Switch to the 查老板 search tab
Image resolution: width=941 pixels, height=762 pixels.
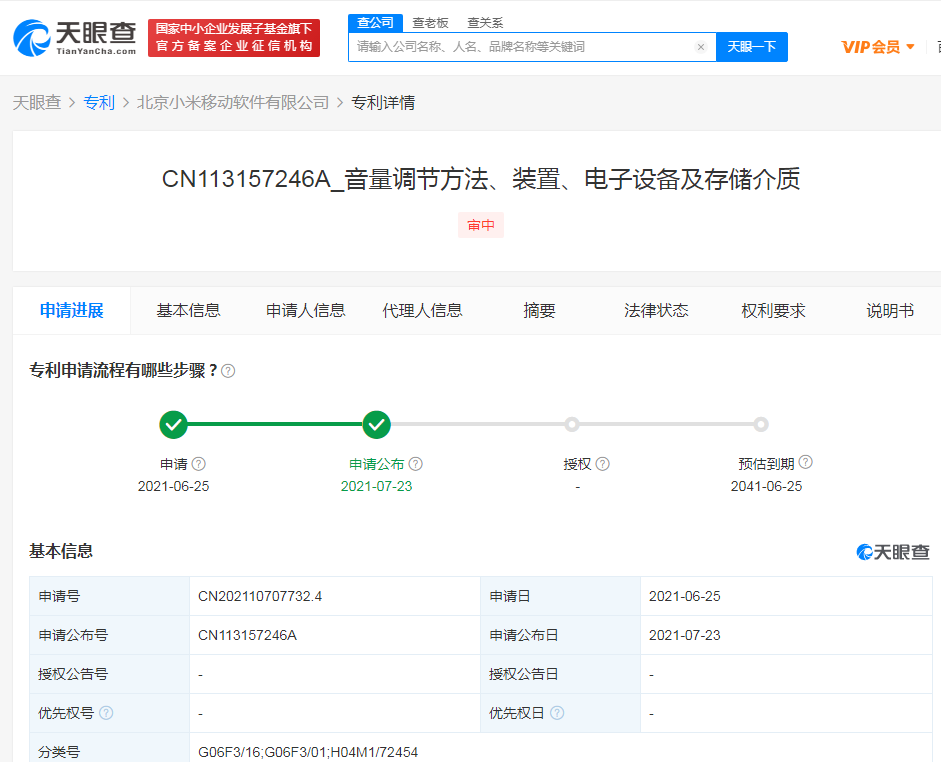[x=431, y=22]
